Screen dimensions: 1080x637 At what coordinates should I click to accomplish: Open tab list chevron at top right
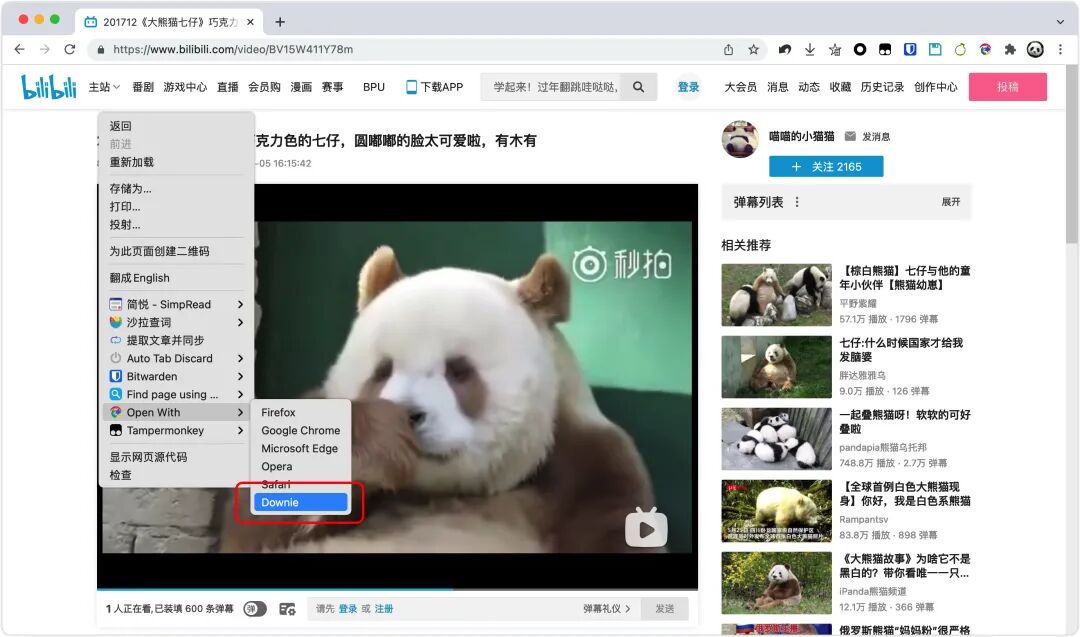click(1060, 22)
